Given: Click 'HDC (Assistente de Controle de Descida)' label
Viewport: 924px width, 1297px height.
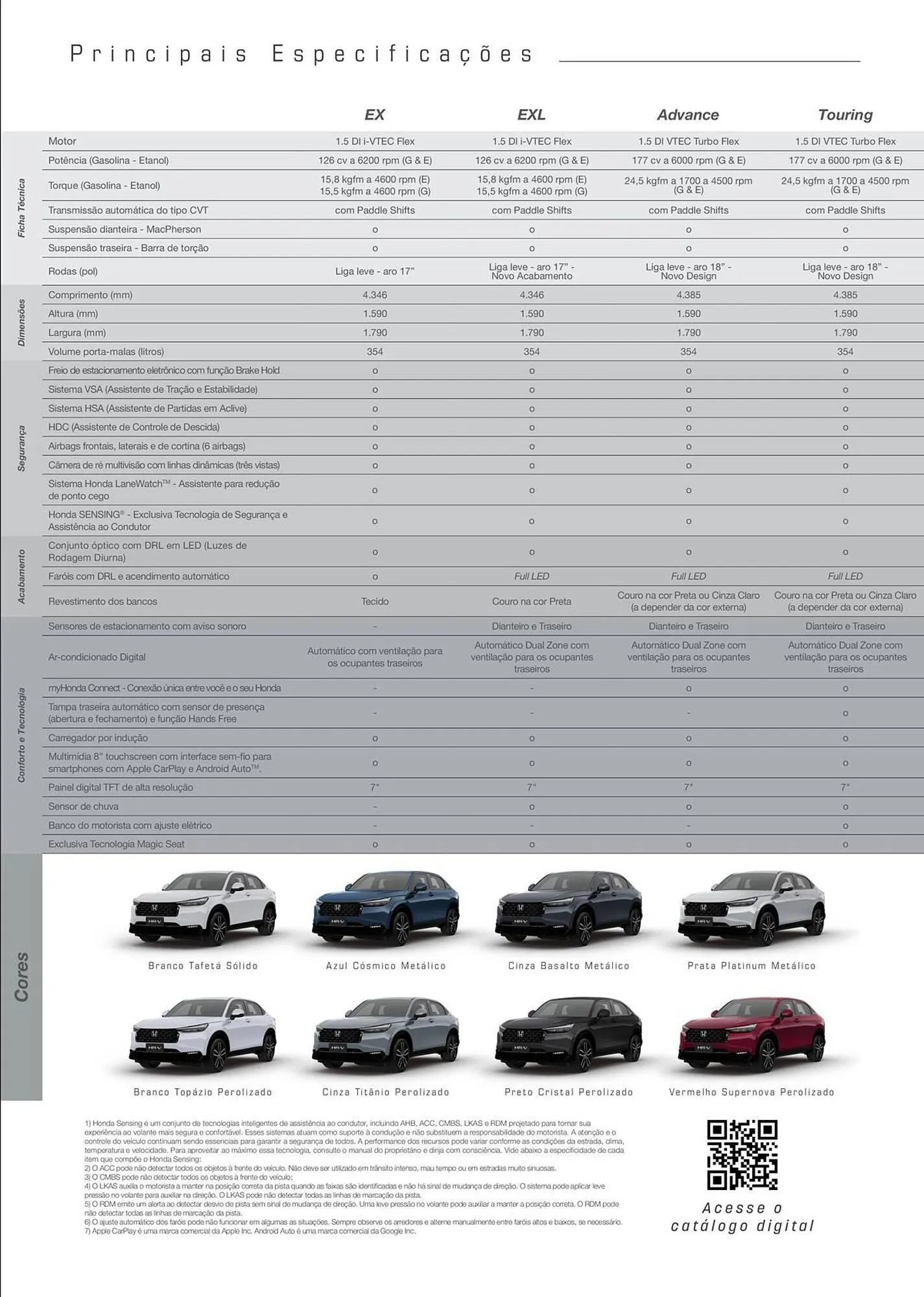Looking at the screenshot, I should [x=134, y=427].
